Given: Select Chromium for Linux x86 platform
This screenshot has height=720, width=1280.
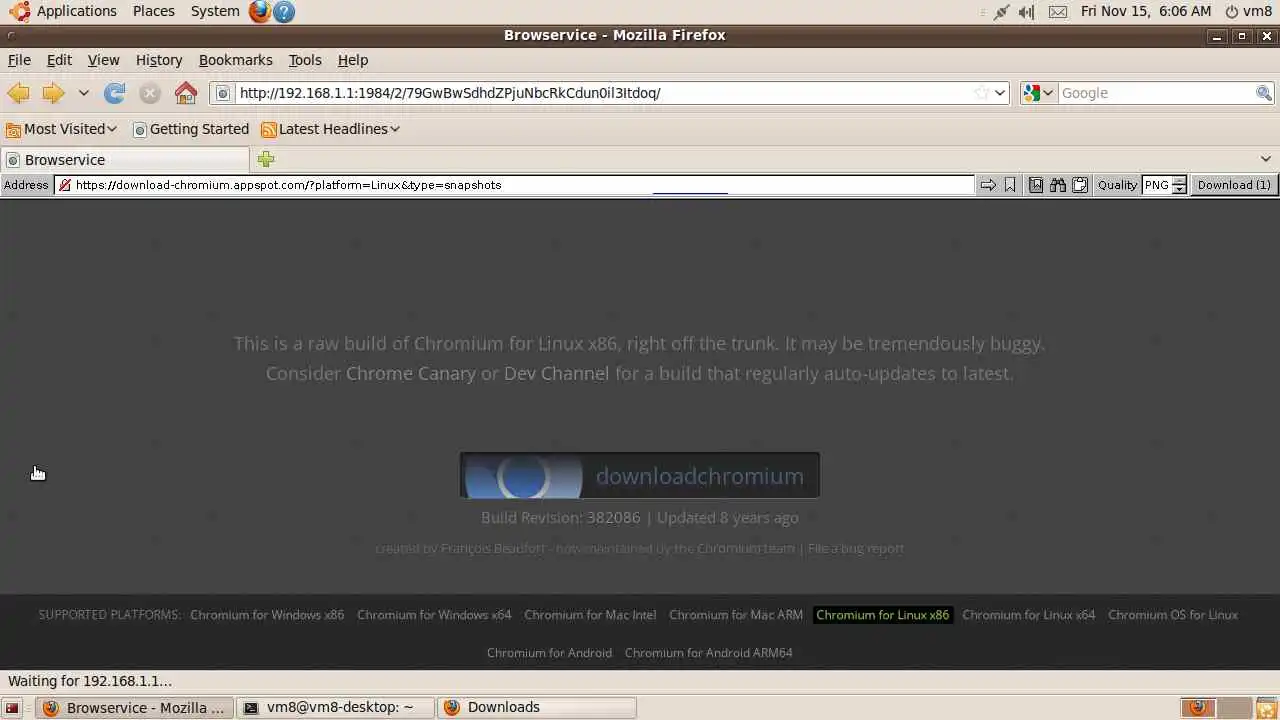Looking at the screenshot, I should point(882,615).
